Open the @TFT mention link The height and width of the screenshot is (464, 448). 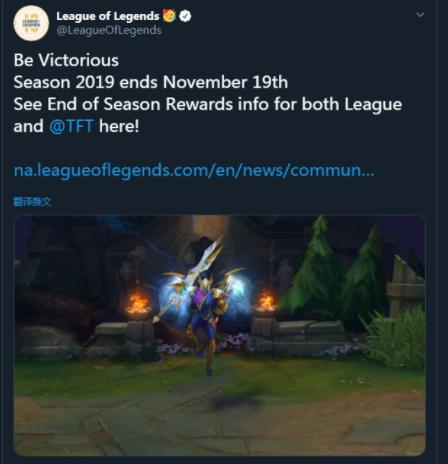(x=71, y=126)
